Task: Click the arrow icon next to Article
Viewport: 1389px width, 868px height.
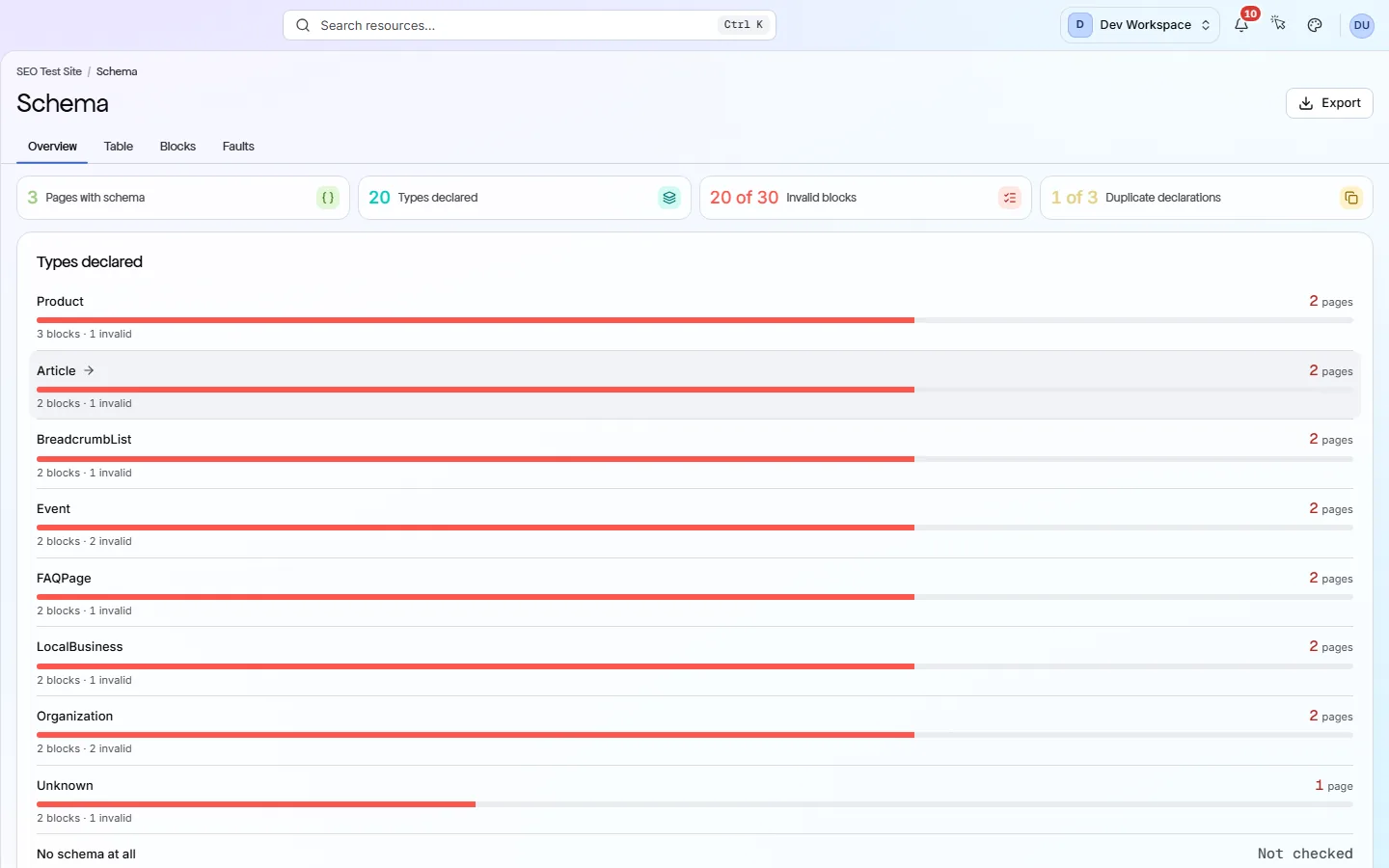Action: tap(89, 370)
